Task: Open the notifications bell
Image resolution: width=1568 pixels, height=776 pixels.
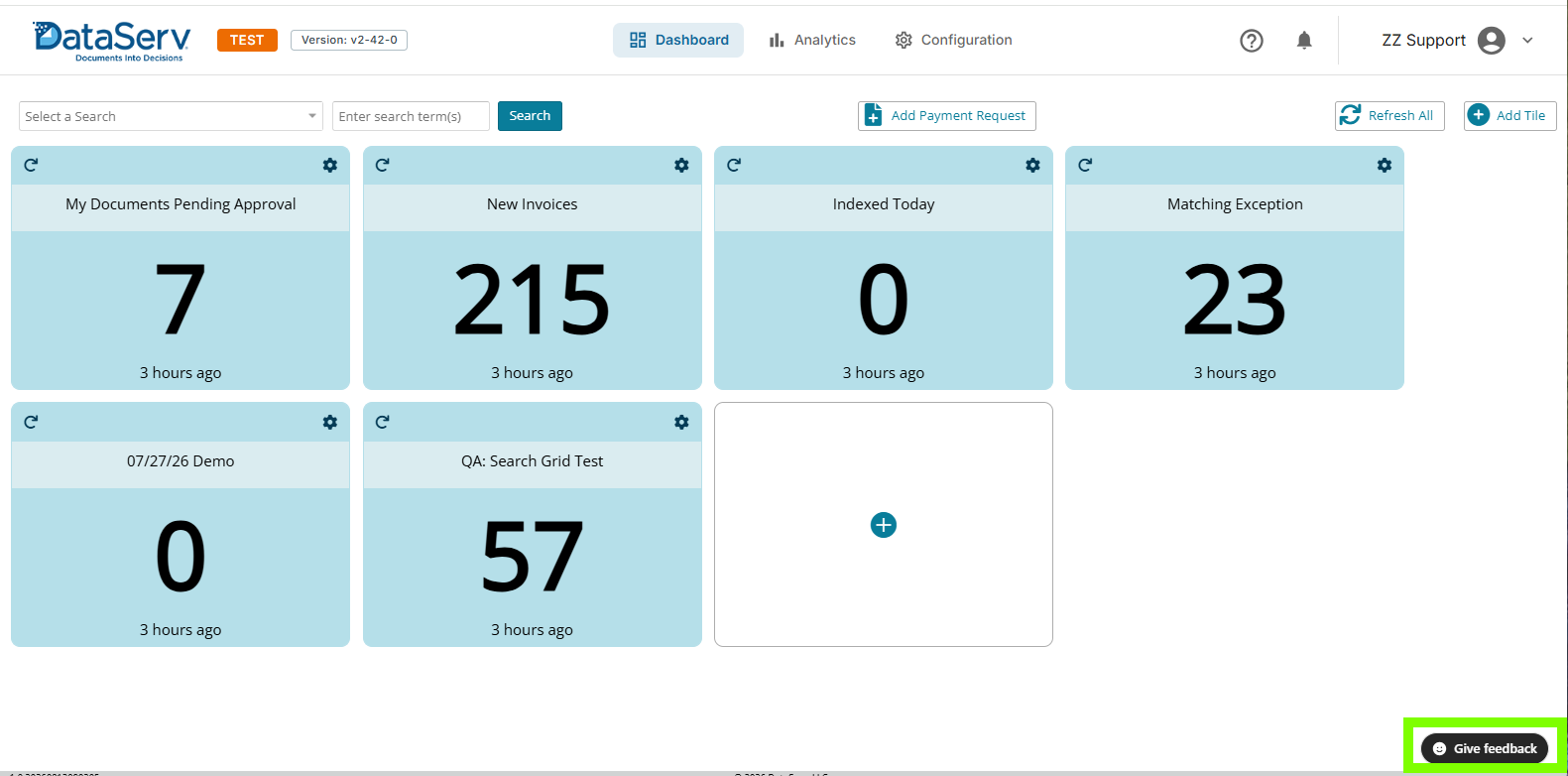Action: click(1304, 41)
